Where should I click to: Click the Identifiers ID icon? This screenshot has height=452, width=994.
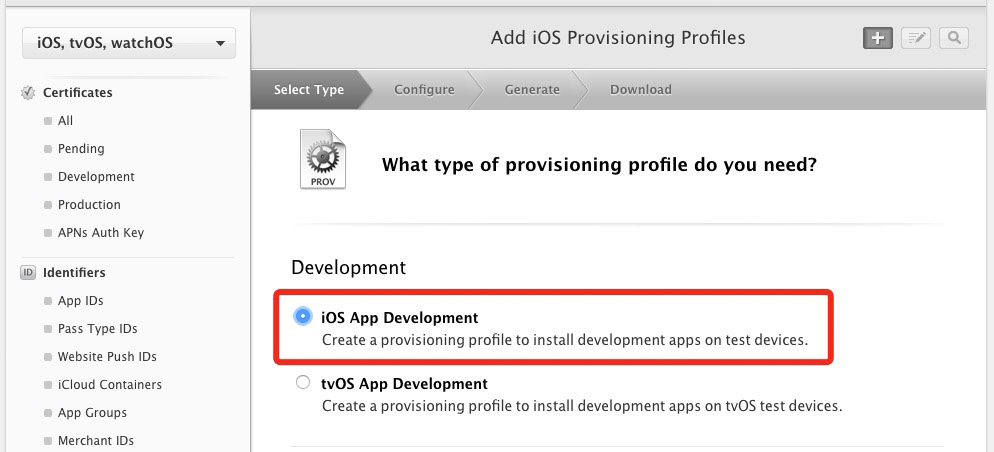(28, 273)
